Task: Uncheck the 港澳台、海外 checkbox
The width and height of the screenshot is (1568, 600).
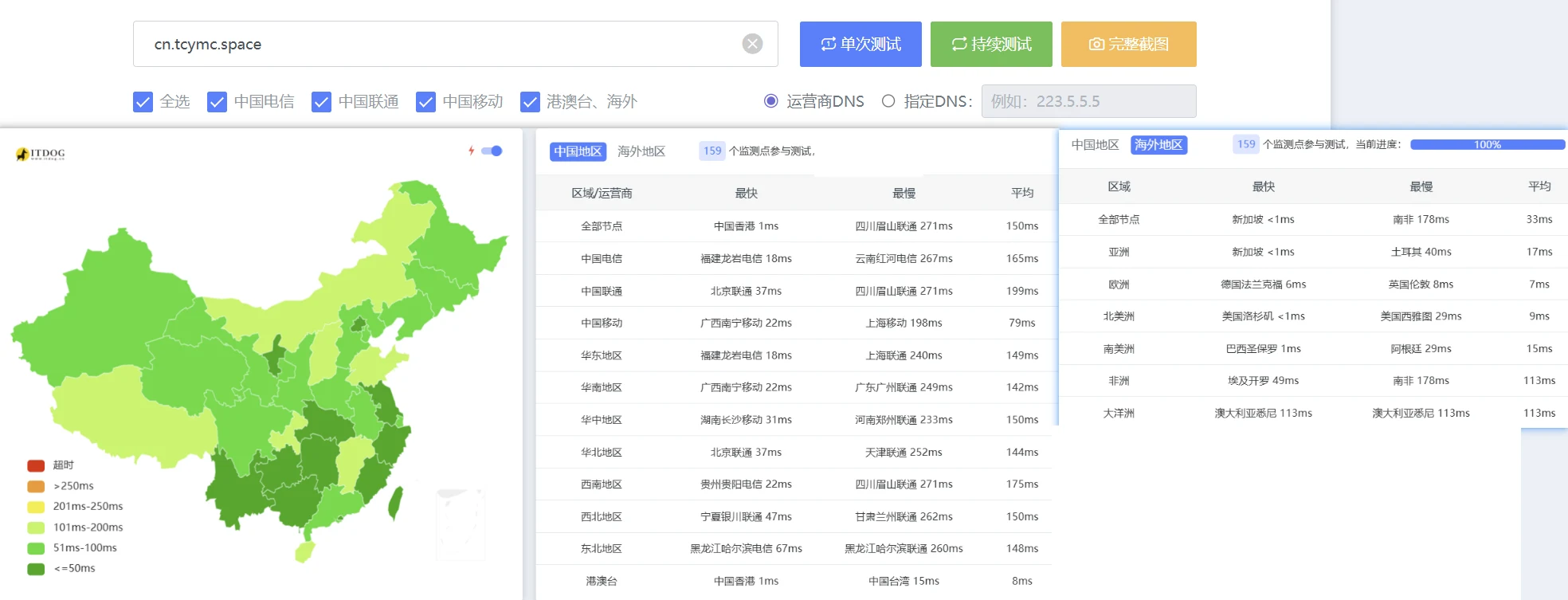Action: (530, 102)
